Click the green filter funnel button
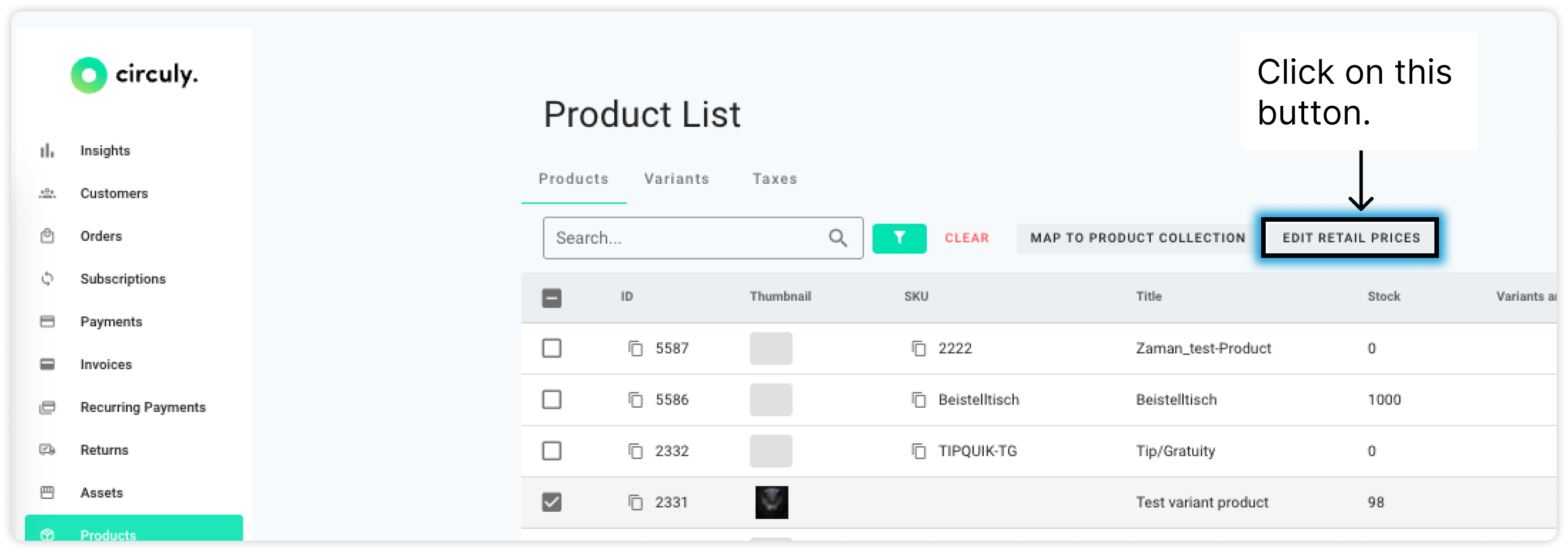The width and height of the screenshot is (1568, 552). pyautogui.click(x=899, y=238)
